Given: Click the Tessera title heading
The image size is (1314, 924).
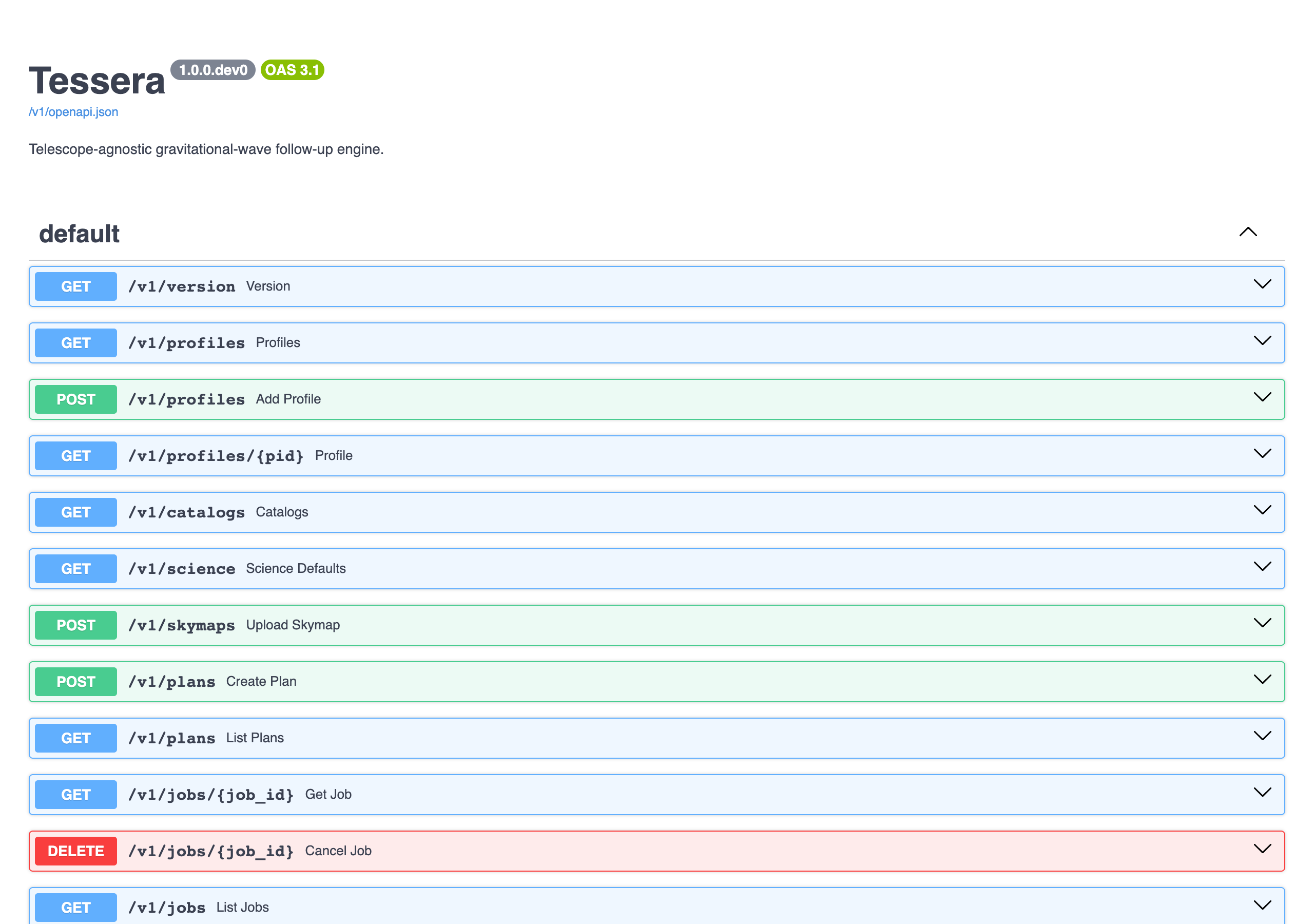Looking at the screenshot, I should (96, 80).
